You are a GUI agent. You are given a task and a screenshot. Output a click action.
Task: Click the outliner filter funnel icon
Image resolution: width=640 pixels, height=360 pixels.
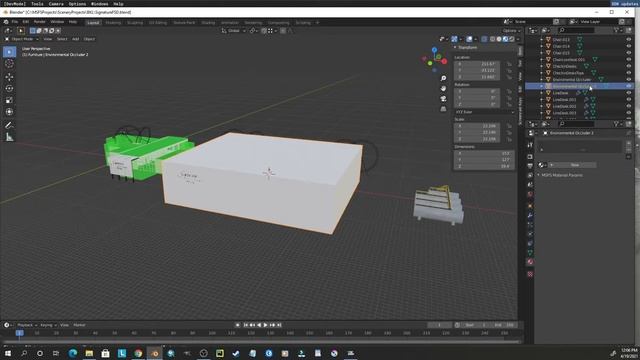click(x=617, y=30)
